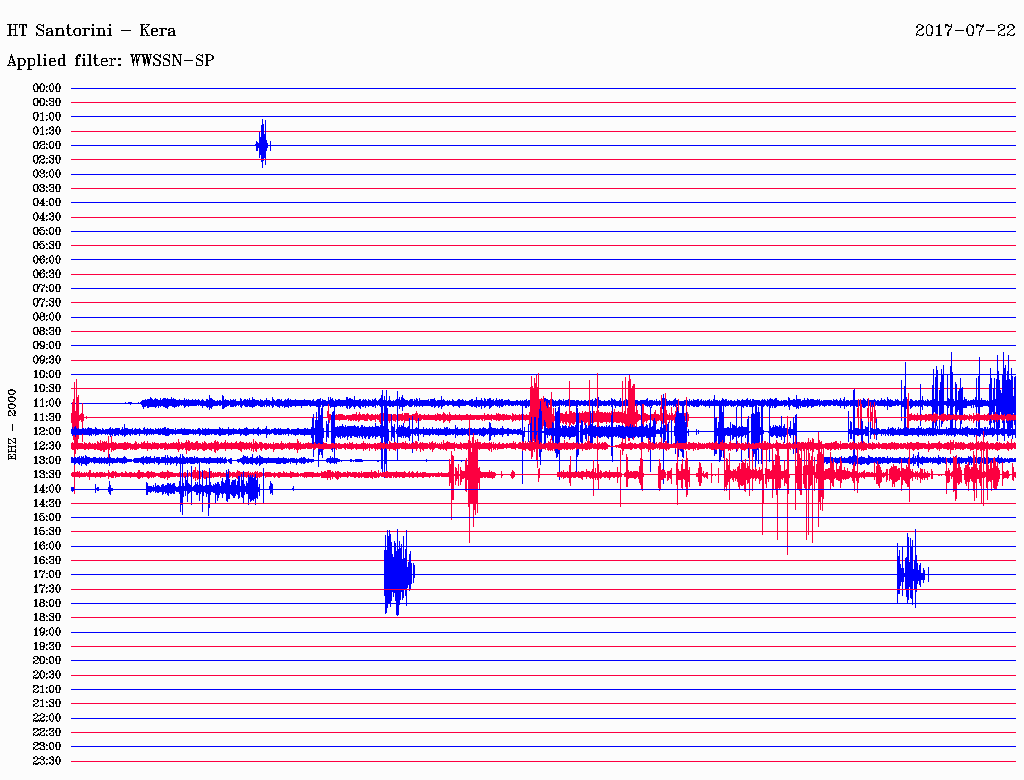Click the 02:30 time label
This screenshot has height=780, width=1024.
coord(47,159)
